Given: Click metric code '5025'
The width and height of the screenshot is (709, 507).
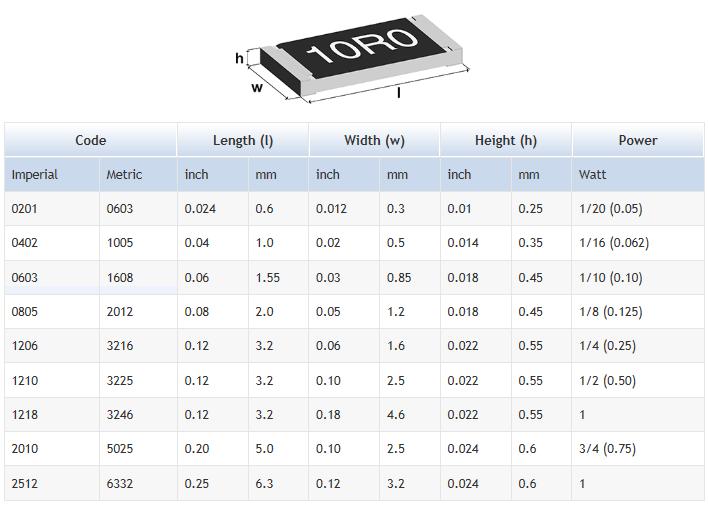Looking at the screenshot, I should (x=120, y=449).
